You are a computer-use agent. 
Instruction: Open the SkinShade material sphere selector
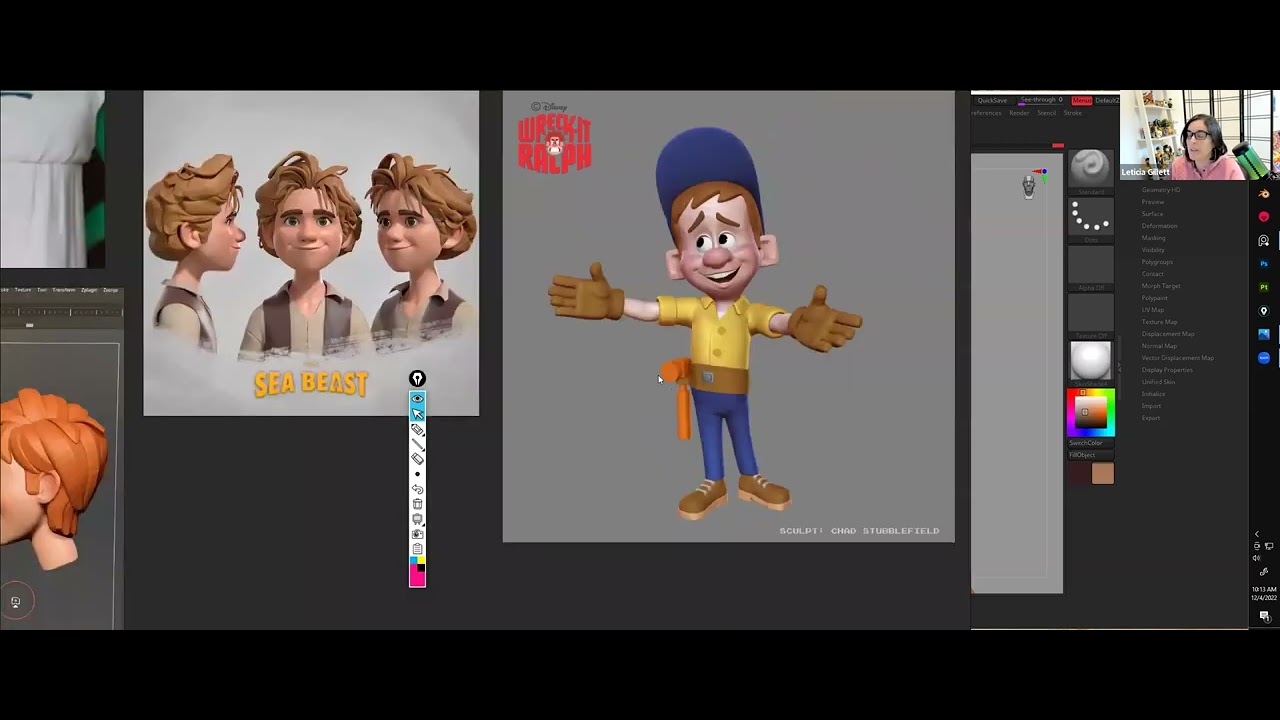point(1091,360)
